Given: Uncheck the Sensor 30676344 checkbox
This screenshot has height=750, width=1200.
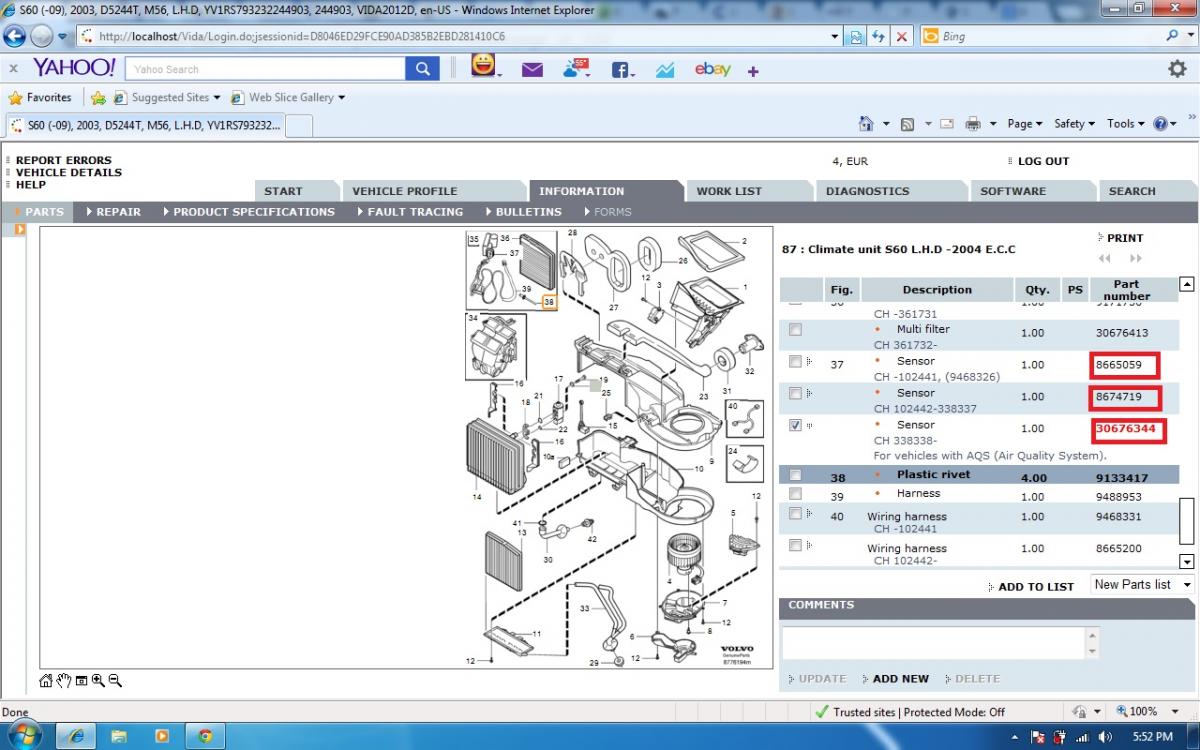Looking at the screenshot, I should click(795, 425).
